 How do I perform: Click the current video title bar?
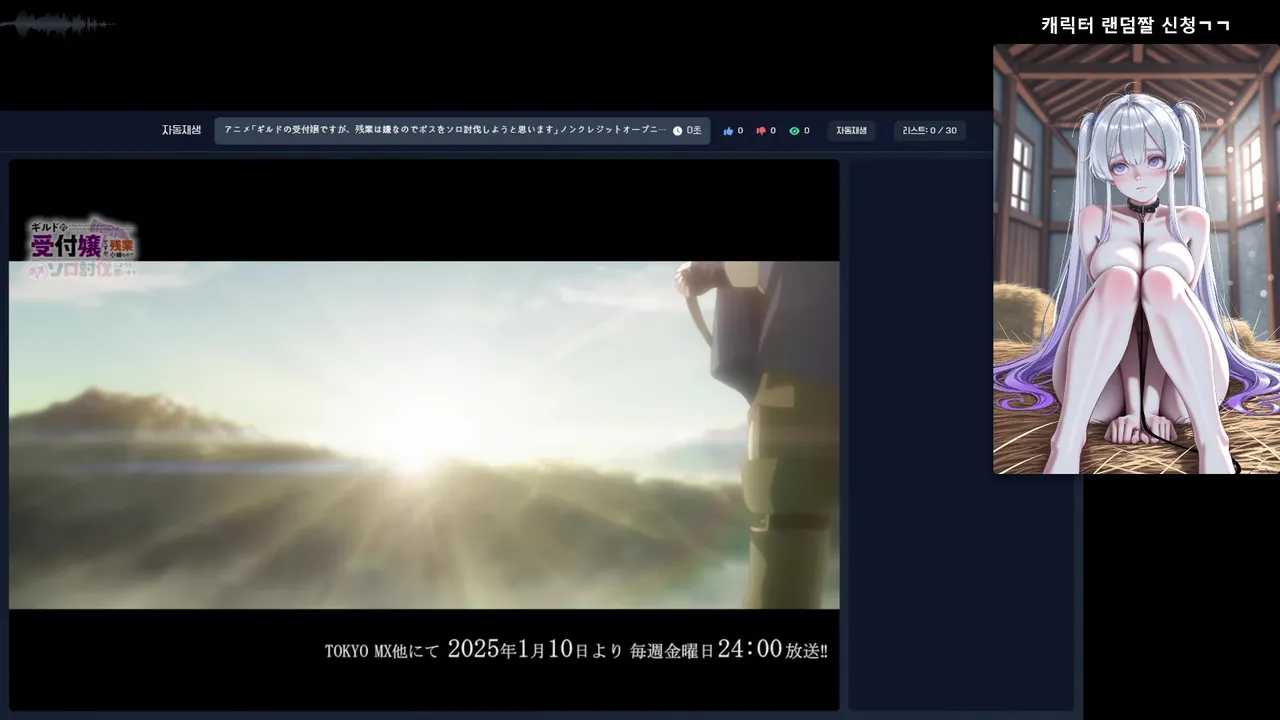pyautogui.click(x=462, y=131)
